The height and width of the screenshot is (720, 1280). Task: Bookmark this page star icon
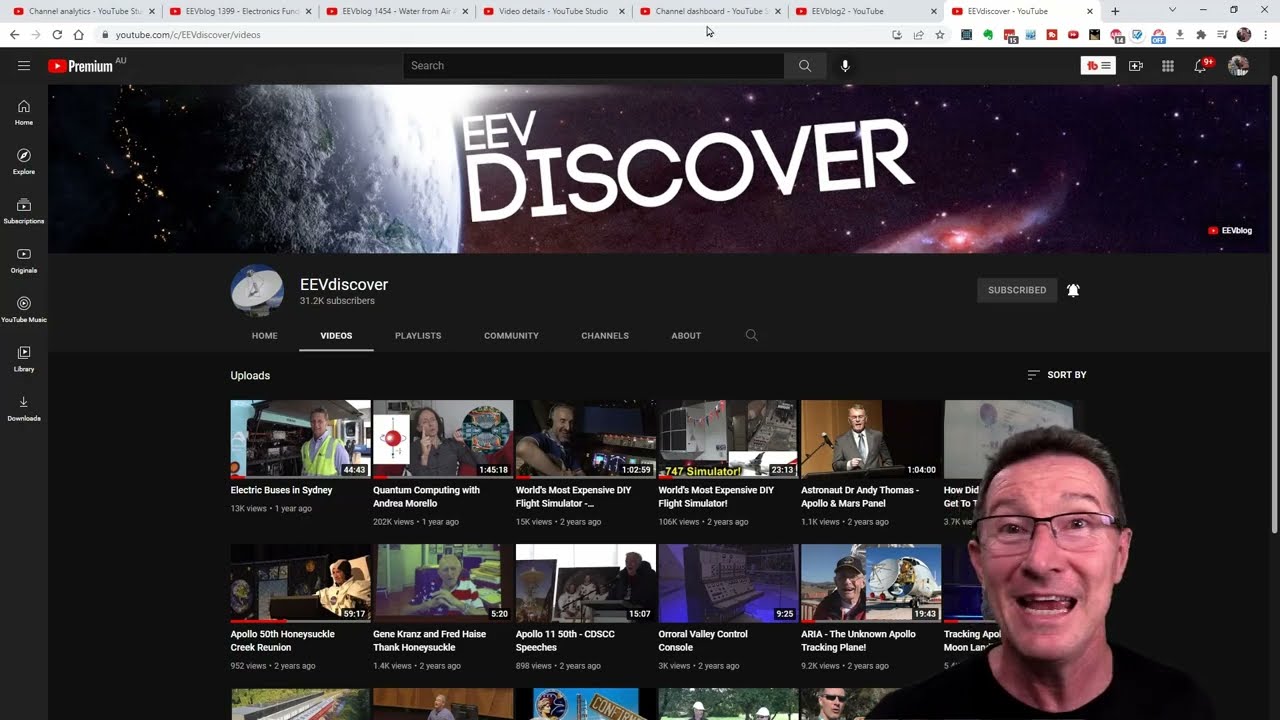(x=940, y=34)
